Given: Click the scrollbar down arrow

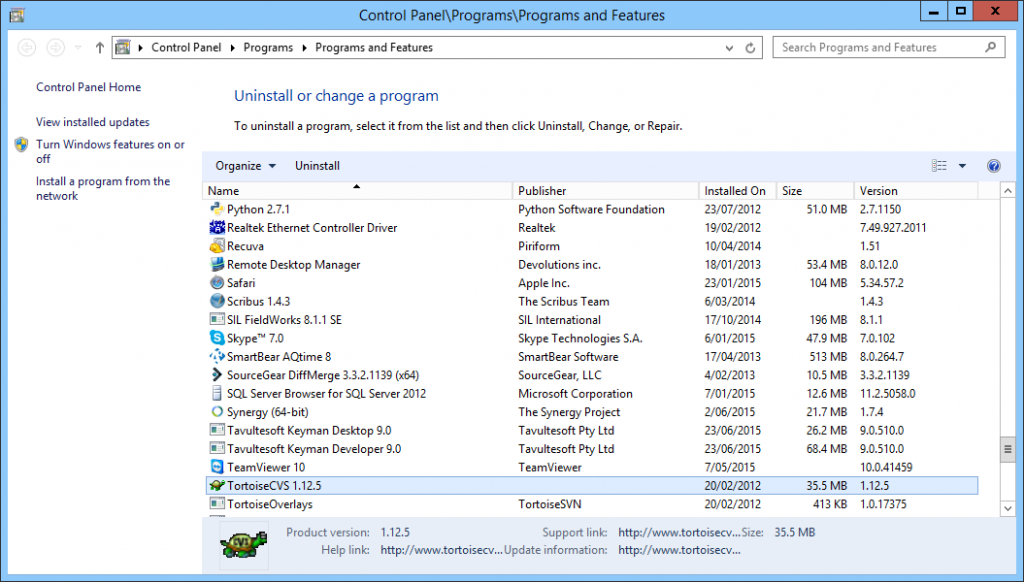Looking at the screenshot, I should pyautogui.click(x=1008, y=508).
